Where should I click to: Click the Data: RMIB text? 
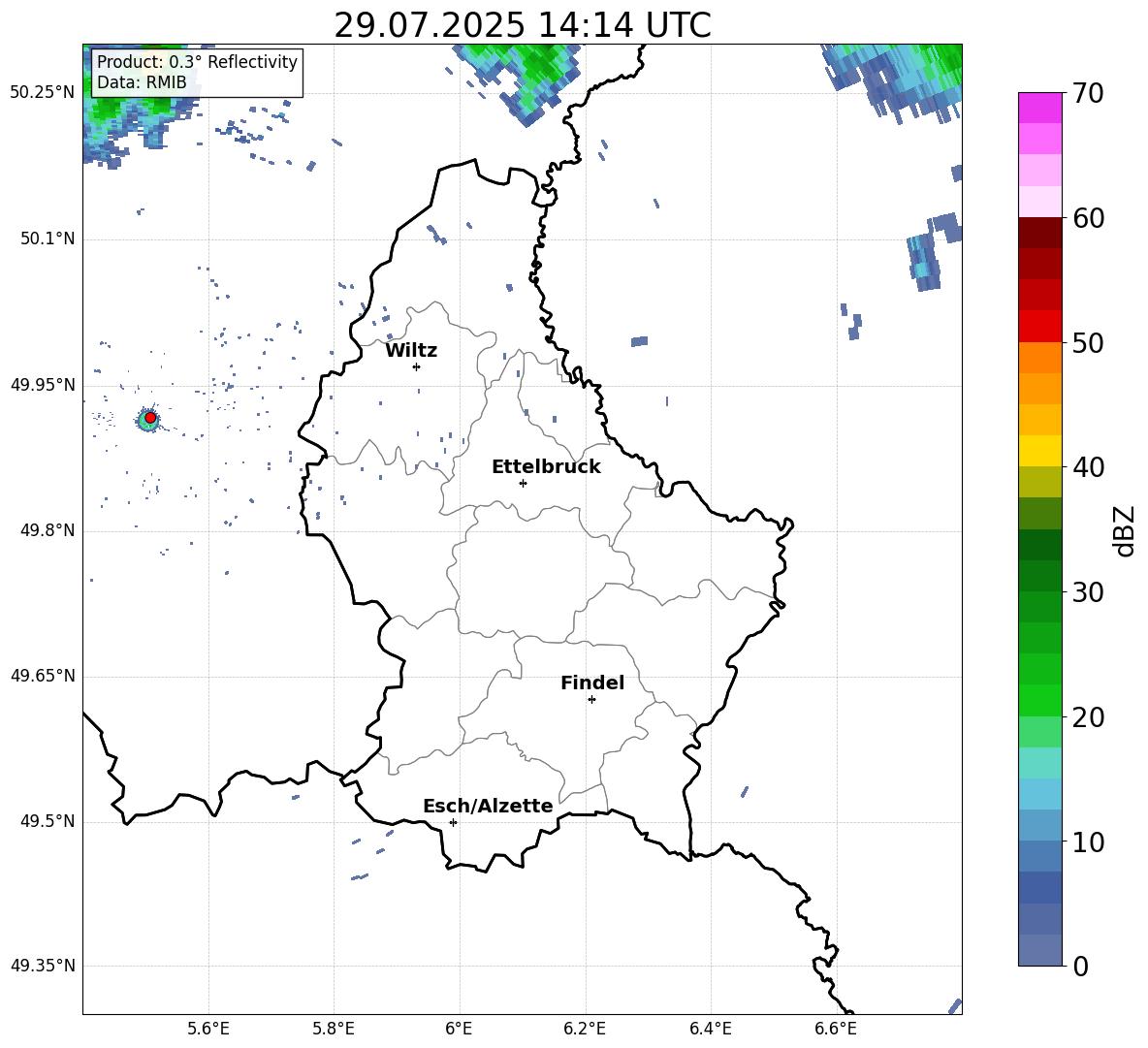pos(142,82)
